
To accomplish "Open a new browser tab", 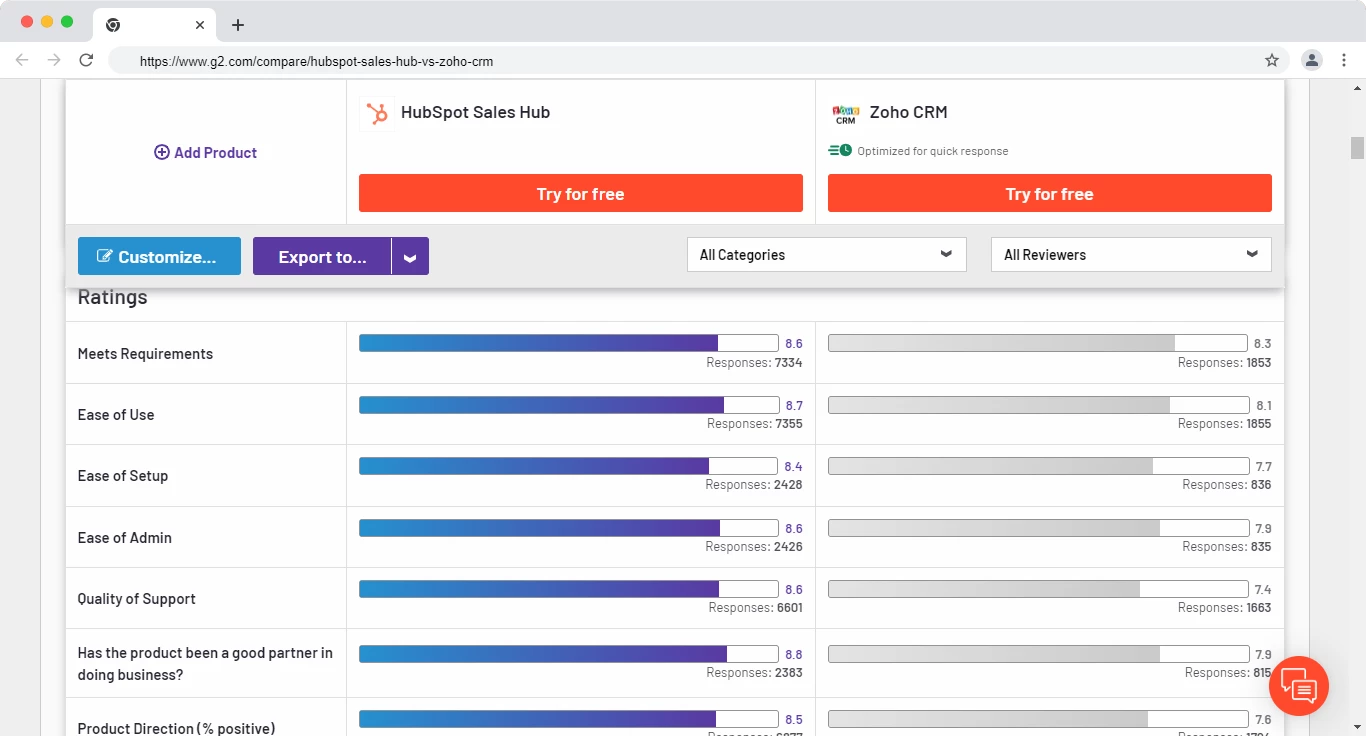I will point(237,25).
